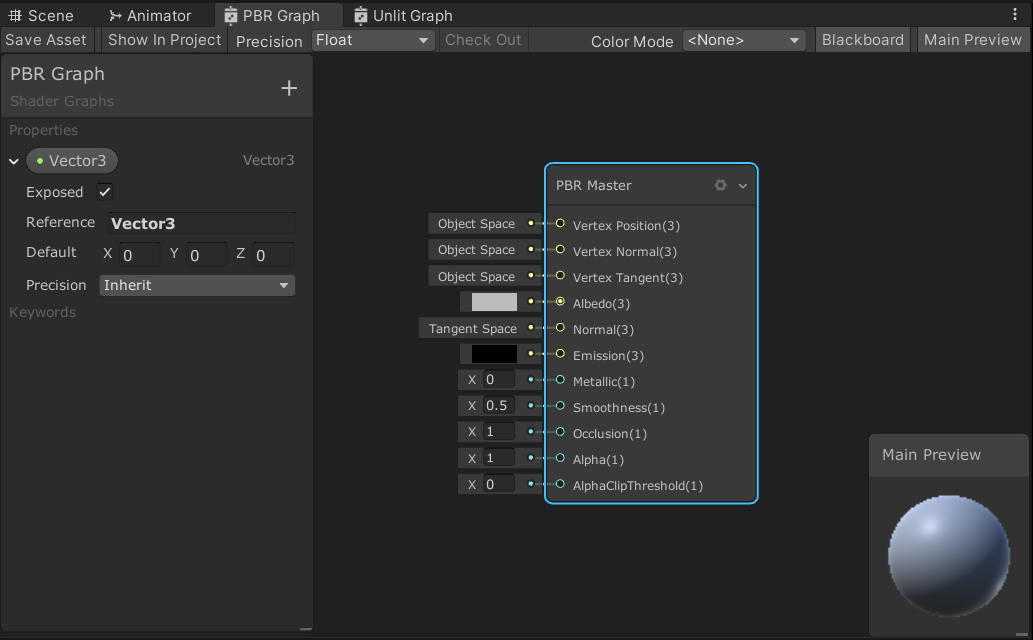The width and height of the screenshot is (1033, 640).
Task: Click the Albedo gray color swatch
Action: click(x=494, y=302)
